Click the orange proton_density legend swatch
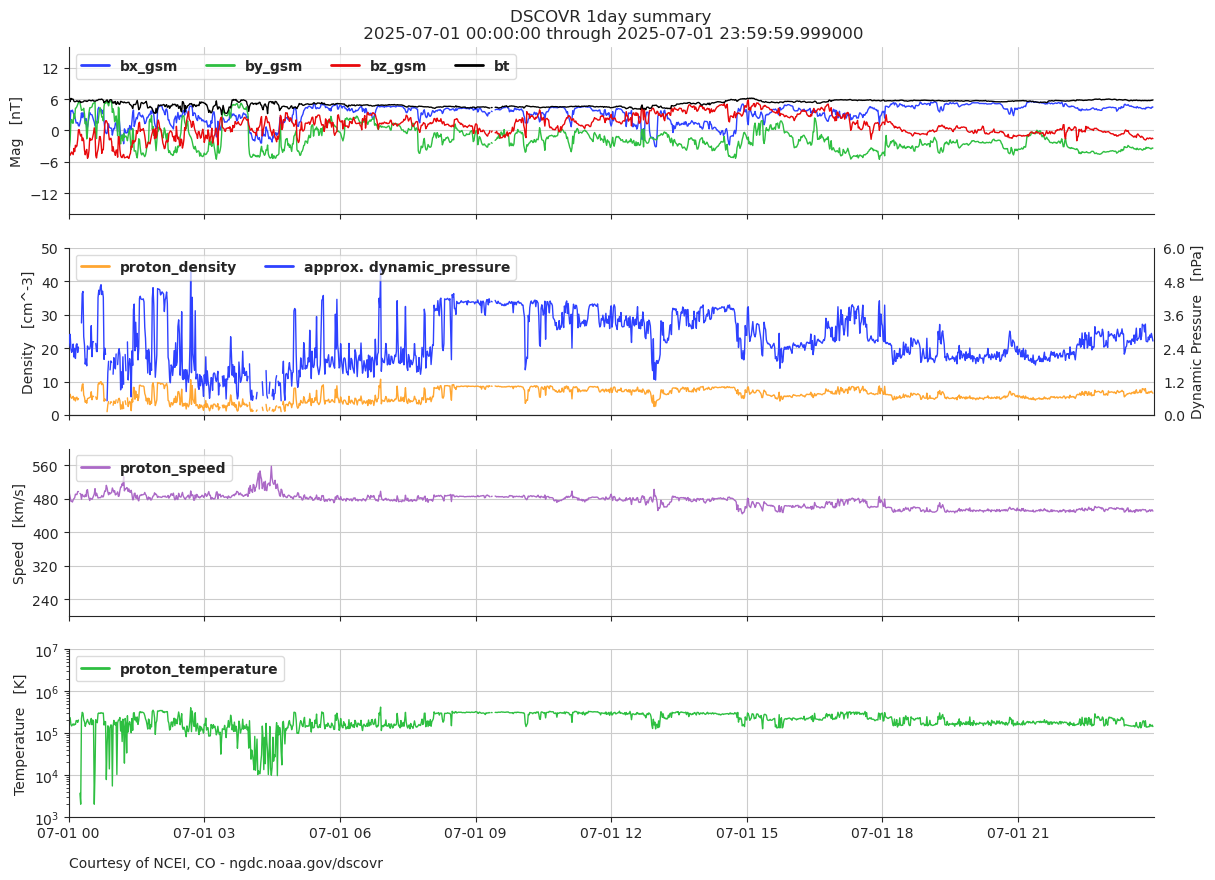 tap(95, 268)
